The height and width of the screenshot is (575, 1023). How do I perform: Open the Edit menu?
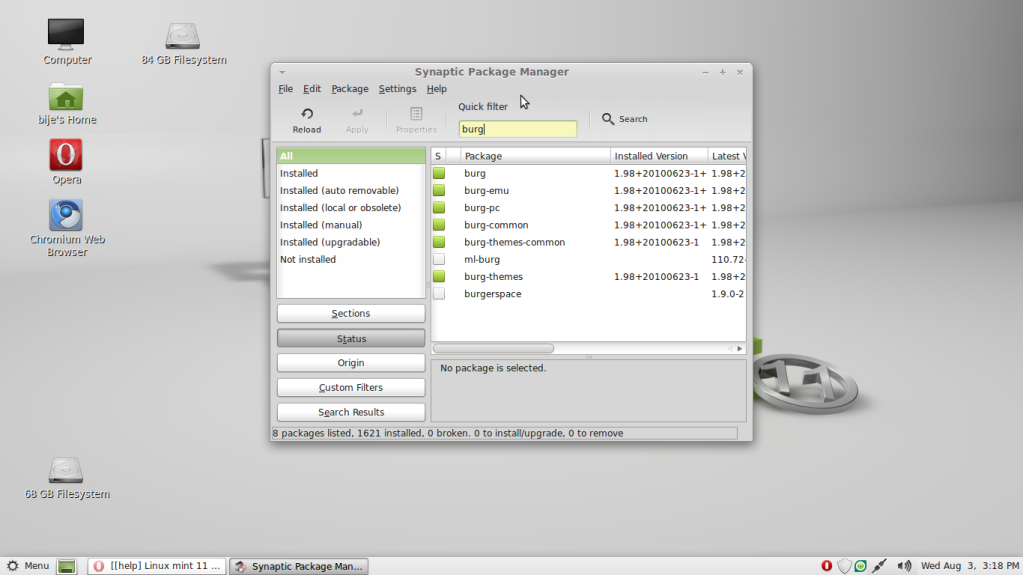(x=312, y=89)
